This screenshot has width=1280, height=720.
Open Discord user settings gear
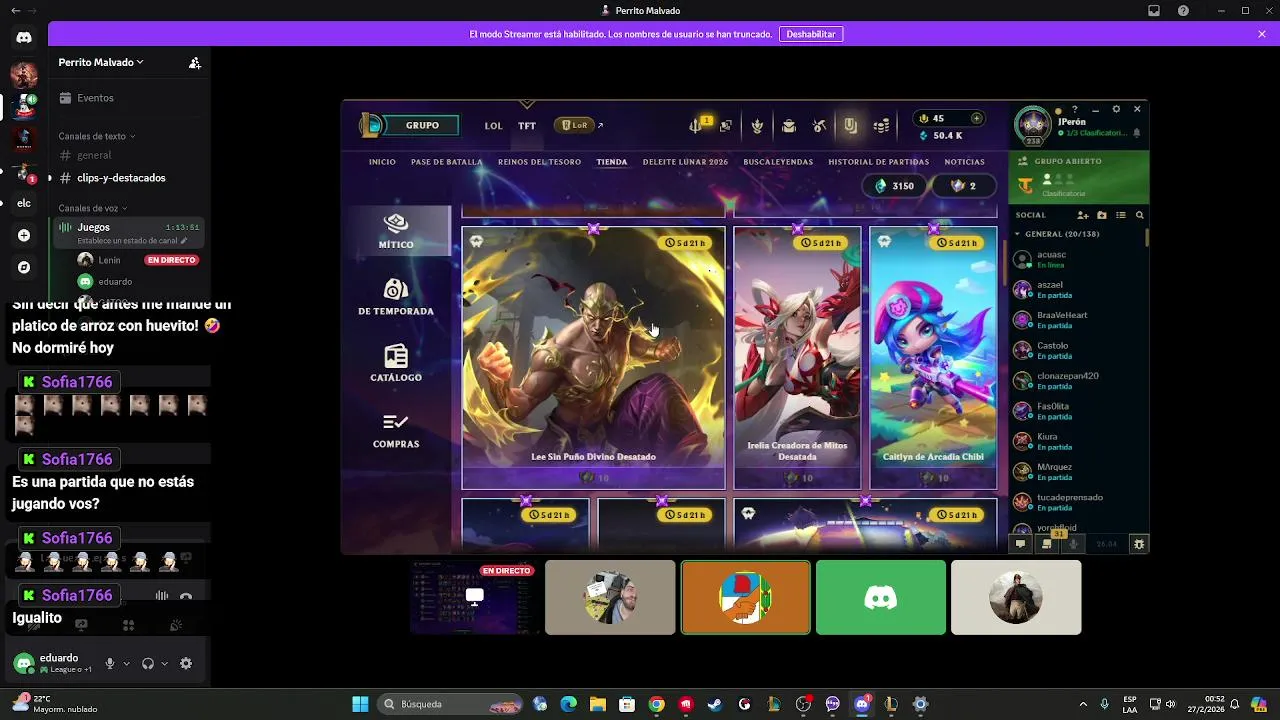coord(186,663)
